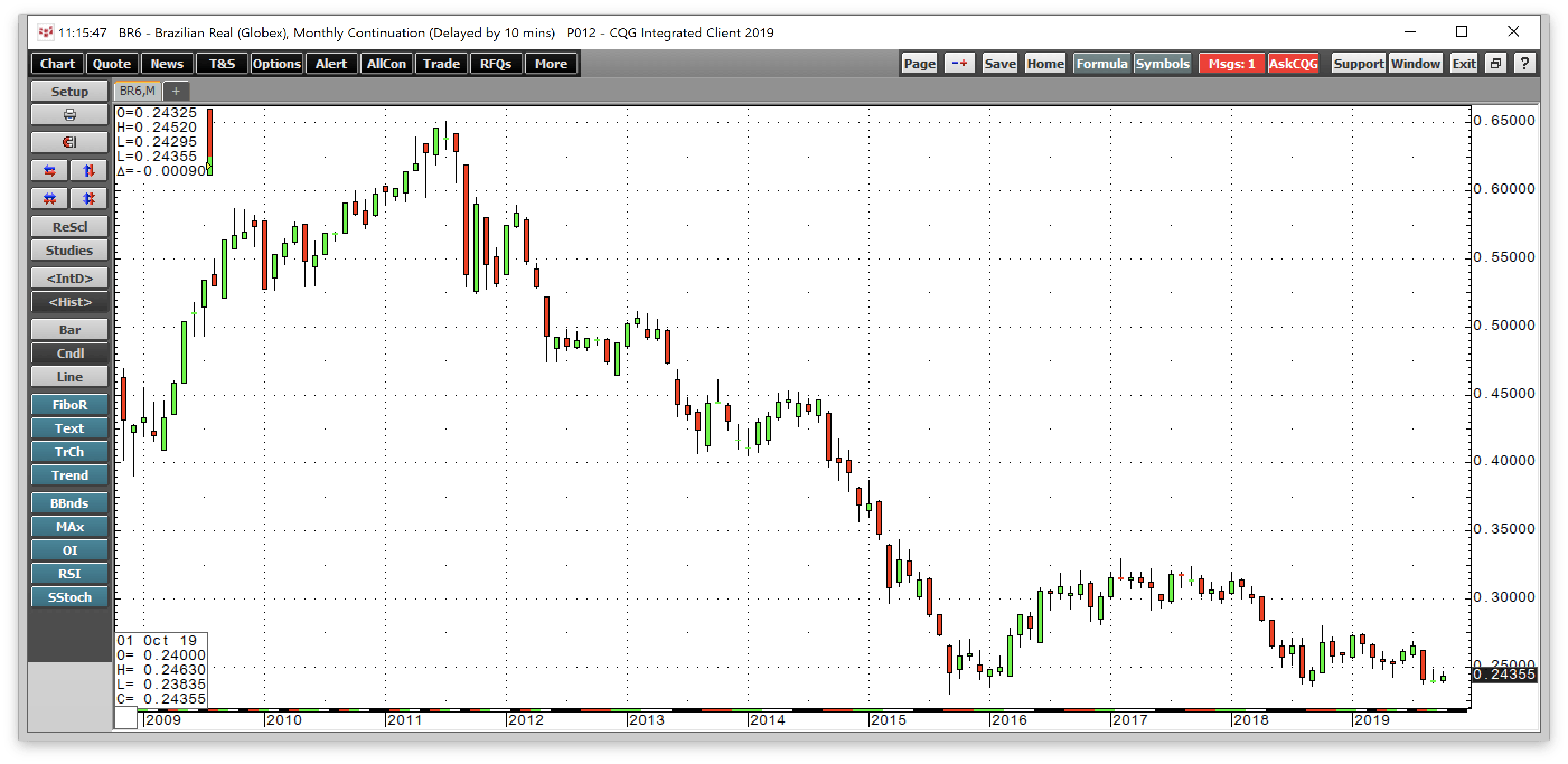Open the RFQs menu
The width and height of the screenshot is (1568, 764).
(495, 63)
